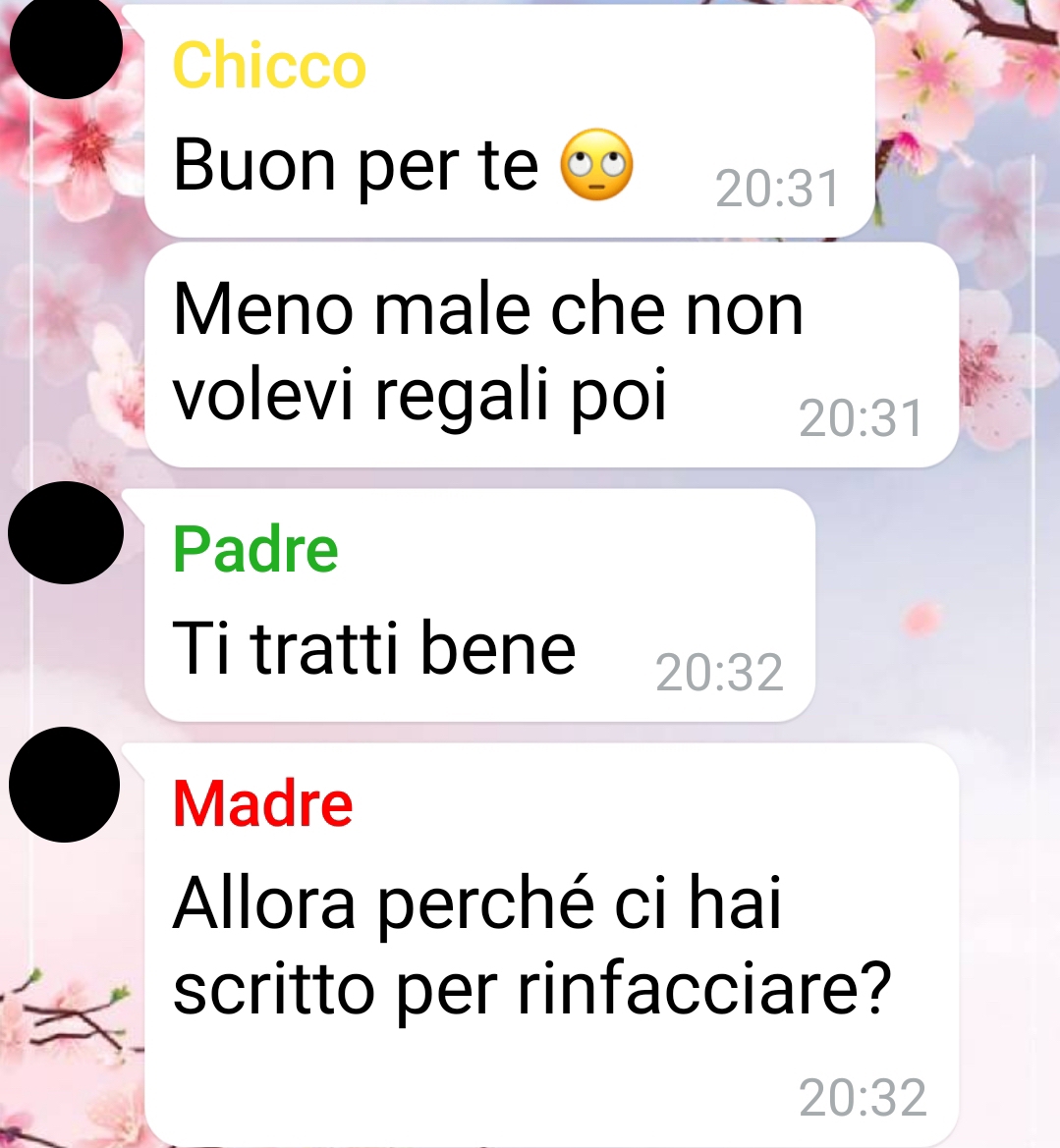1060x1148 pixels.
Task: Select Madre's 'Allora perché ci hai scritto' message
Action: [551, 945]
